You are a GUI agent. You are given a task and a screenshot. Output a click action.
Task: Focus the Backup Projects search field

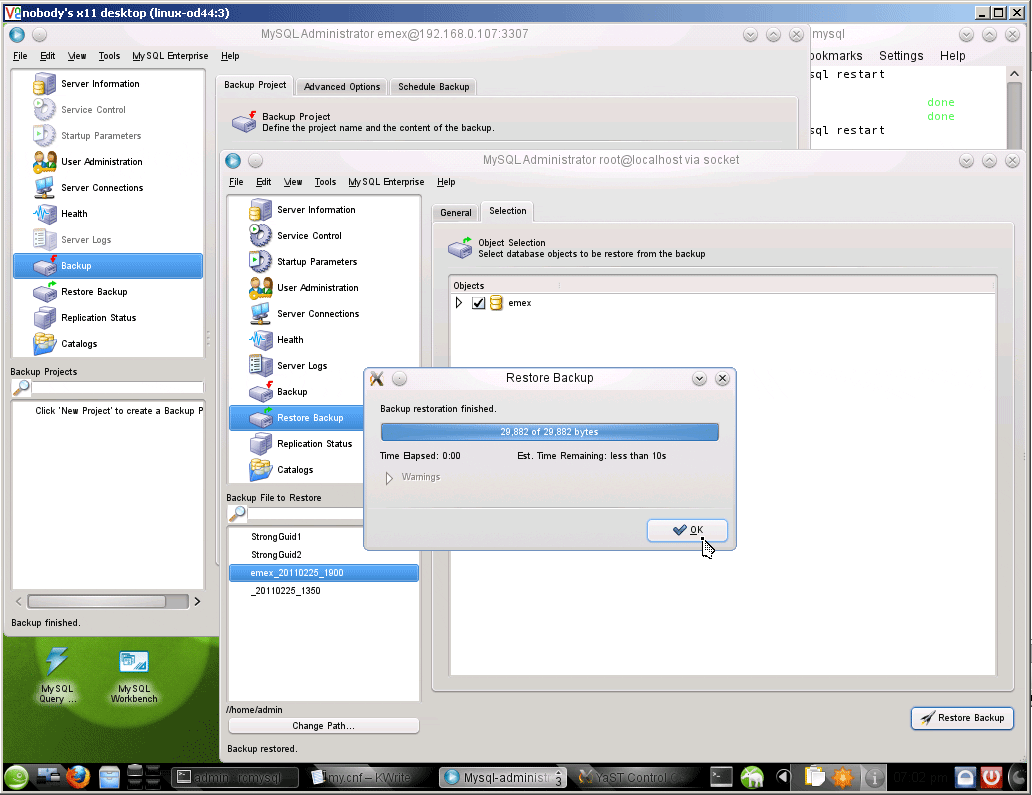(117, 388)
